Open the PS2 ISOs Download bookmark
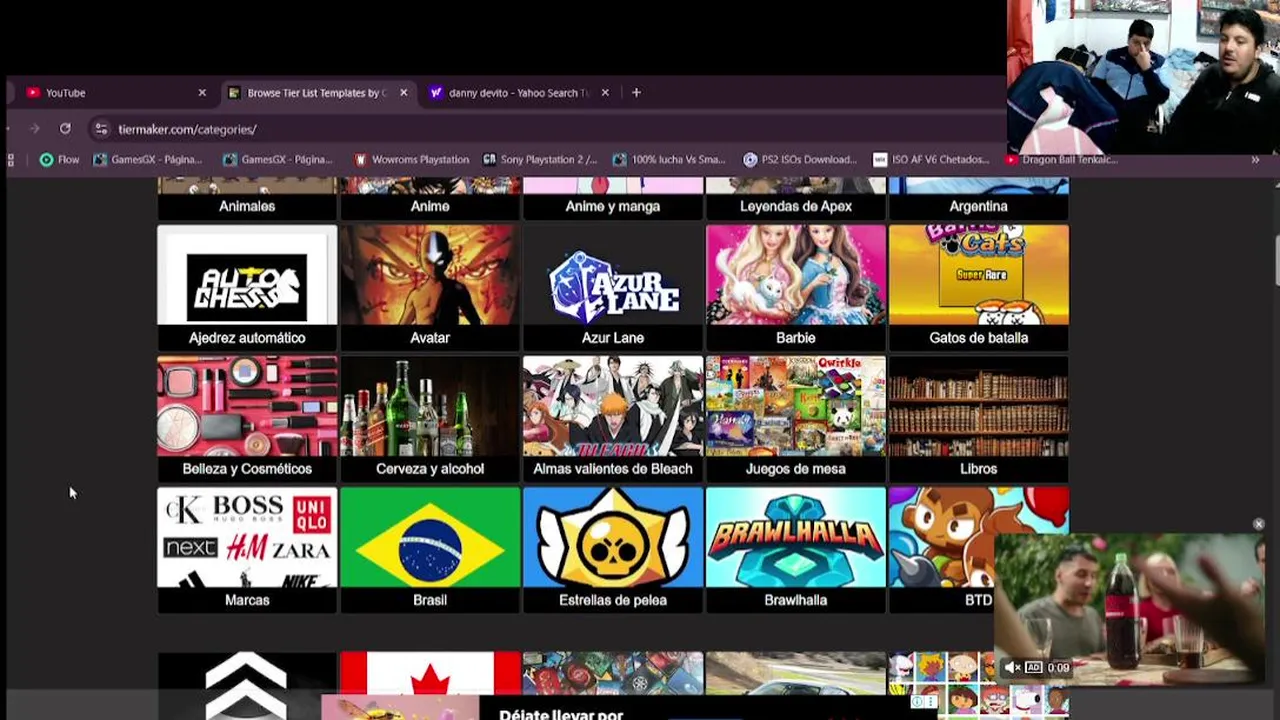The height and width of the screenshot is (720, 1280). (800, 159)
